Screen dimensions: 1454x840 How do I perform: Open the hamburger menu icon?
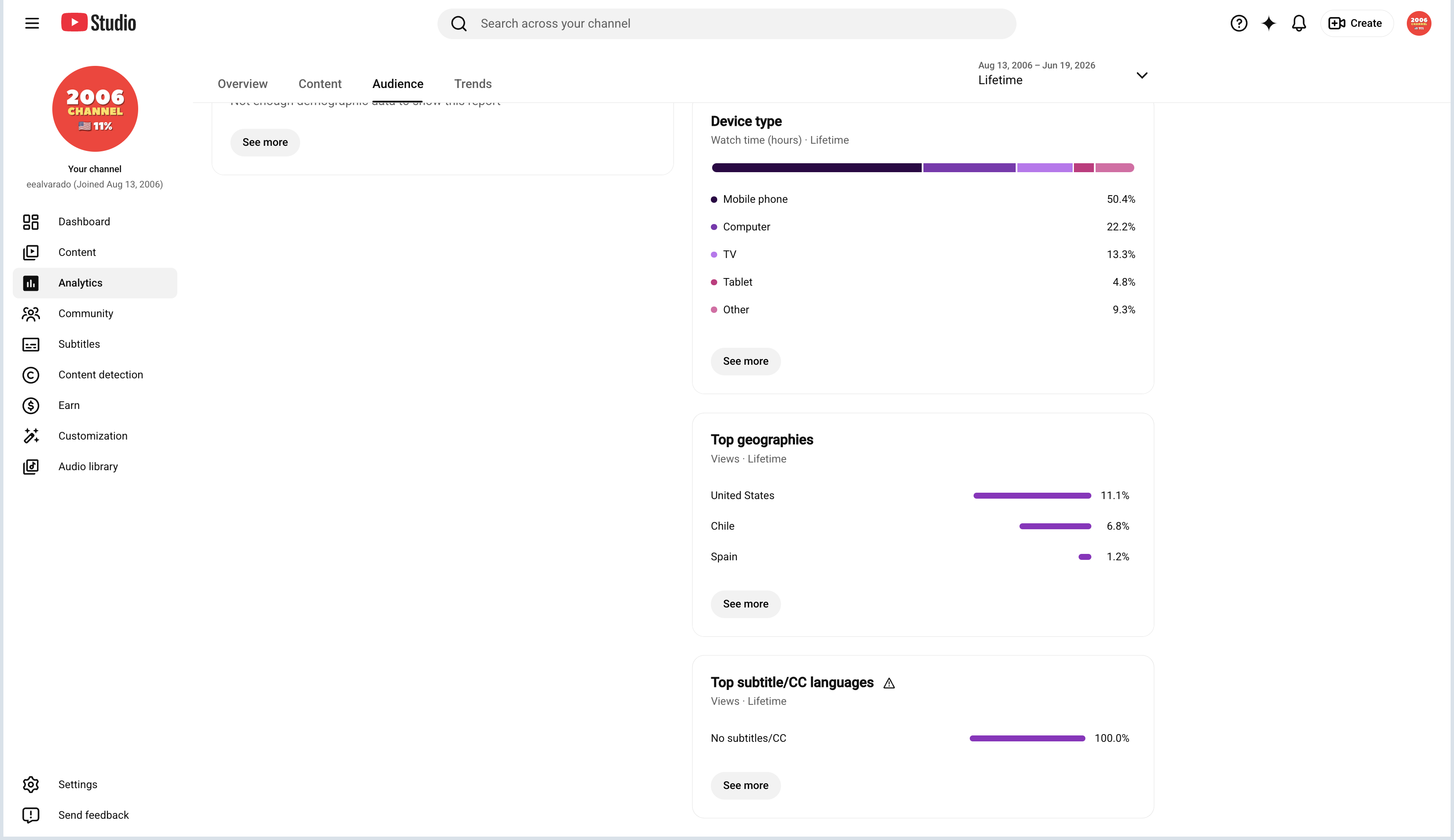point(32,23)
